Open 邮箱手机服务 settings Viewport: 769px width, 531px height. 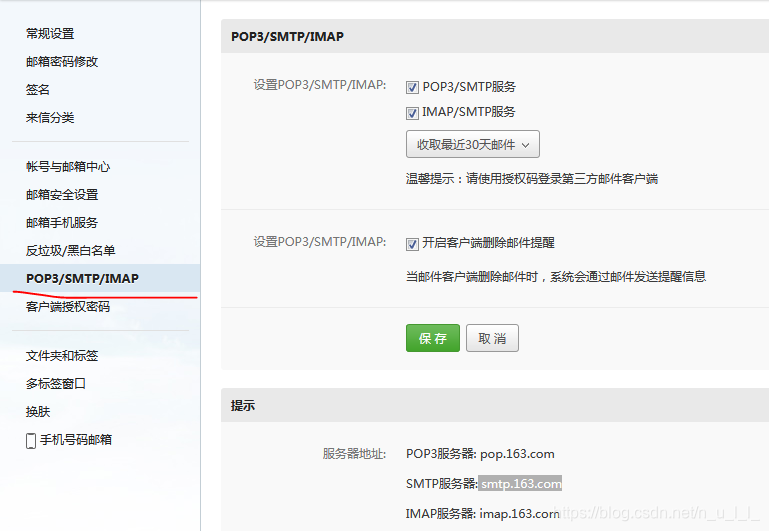pyautogui.click(x=62, y=223)
